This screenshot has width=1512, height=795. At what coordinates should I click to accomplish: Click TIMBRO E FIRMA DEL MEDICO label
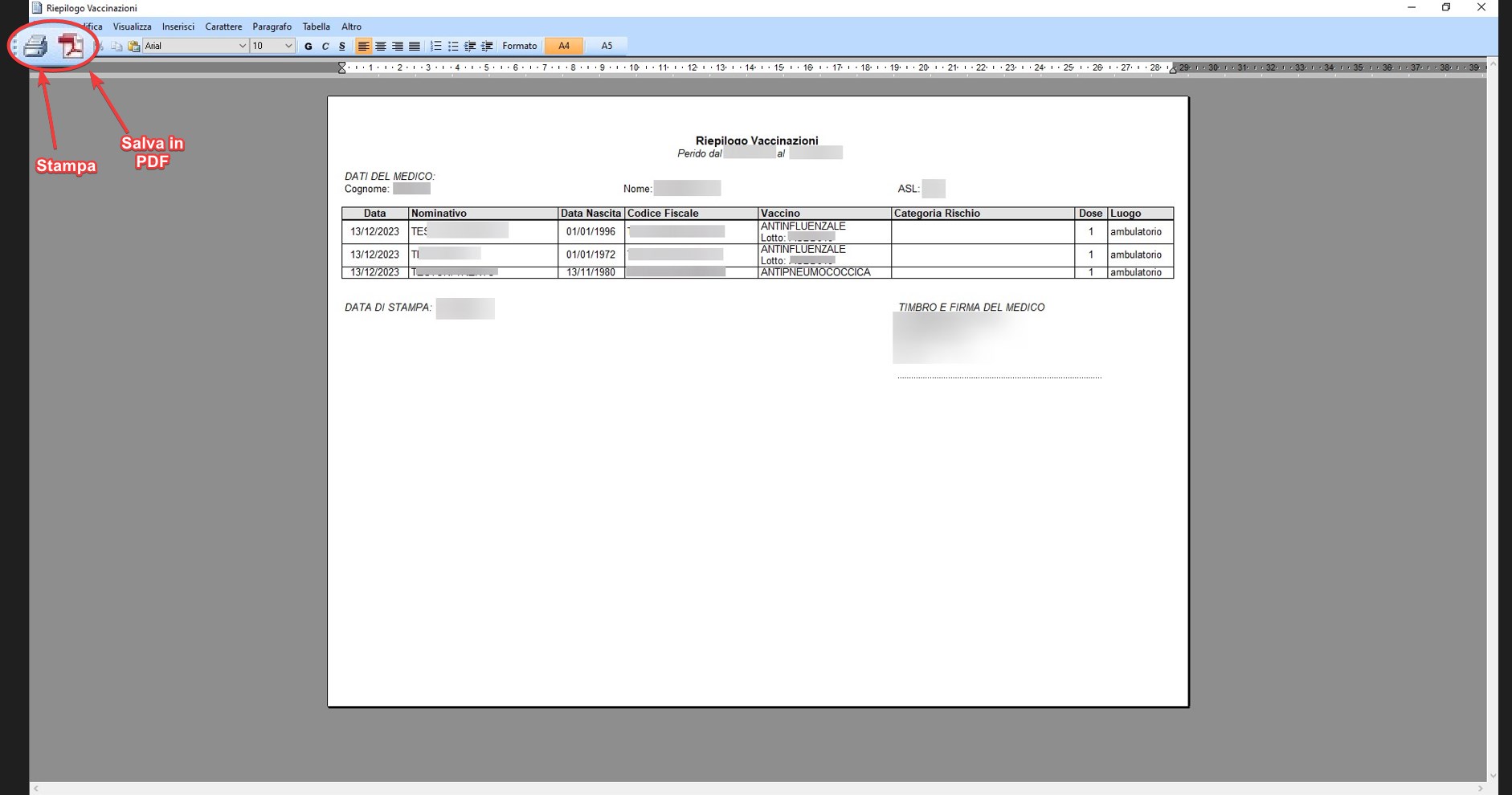coord(971,308)
